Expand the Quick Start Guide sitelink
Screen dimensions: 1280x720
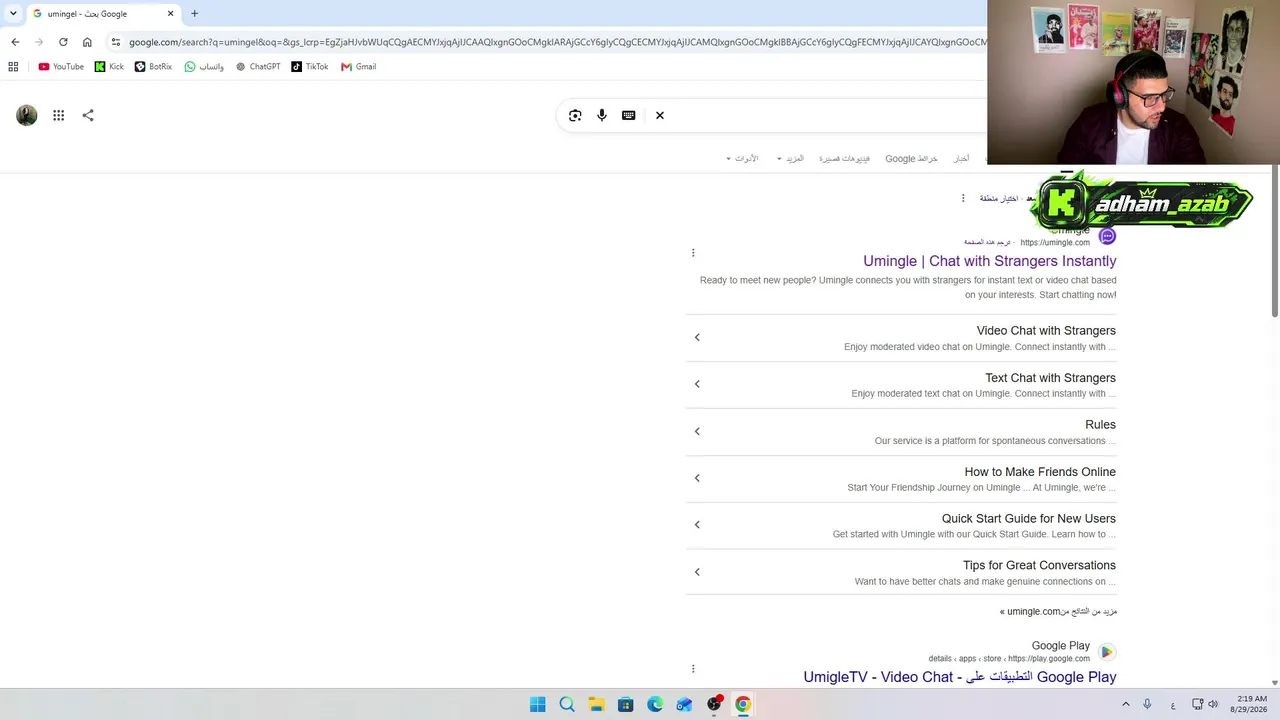click(x=697, y=525)
